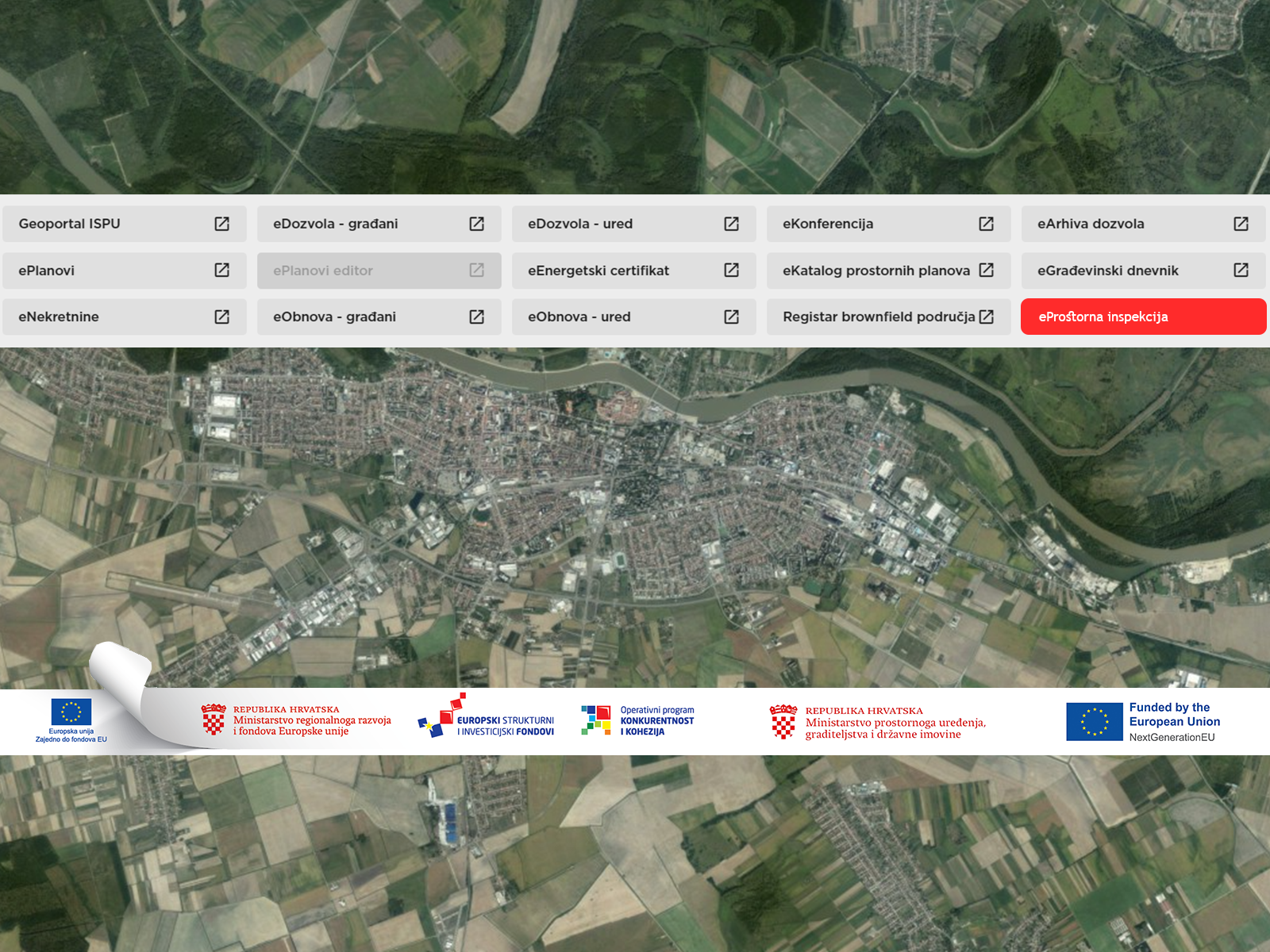Click external-link icon on Registar brownfield područja
Screen dimensions: 1270x952
pos(986,317)
